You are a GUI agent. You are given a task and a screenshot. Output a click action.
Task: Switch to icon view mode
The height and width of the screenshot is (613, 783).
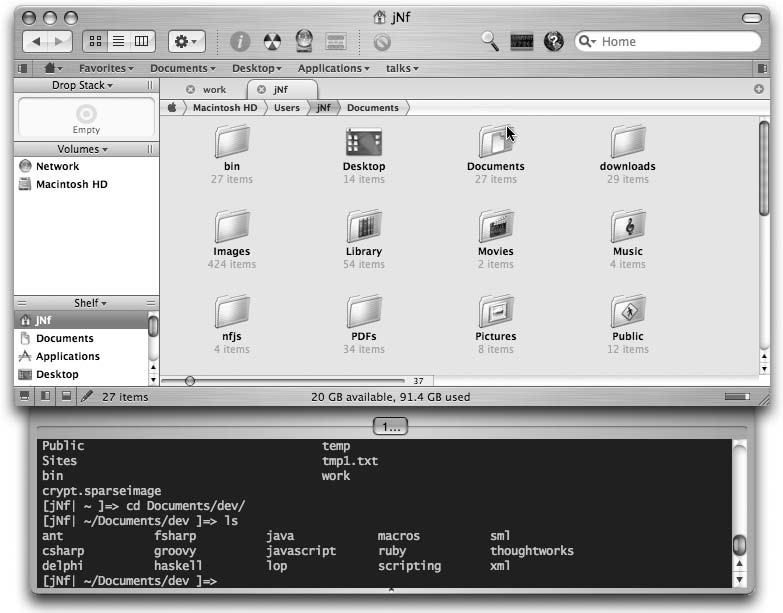point(97,41)
